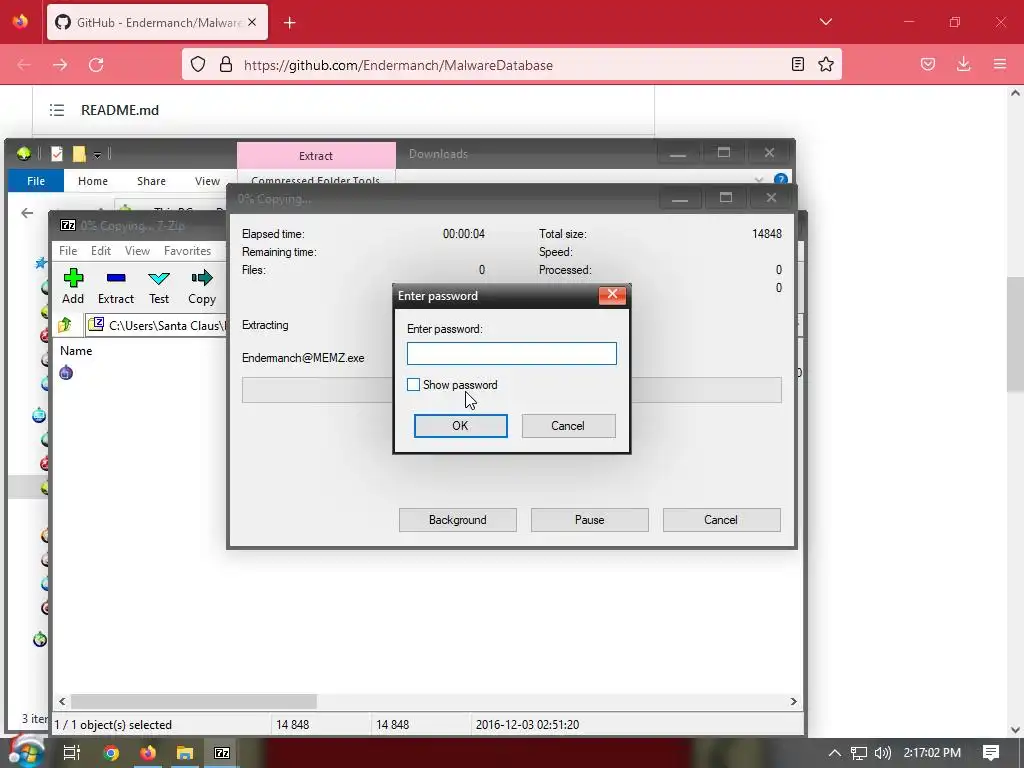
Task: Open the Save to Pocket icon
Action: [927, 64]
